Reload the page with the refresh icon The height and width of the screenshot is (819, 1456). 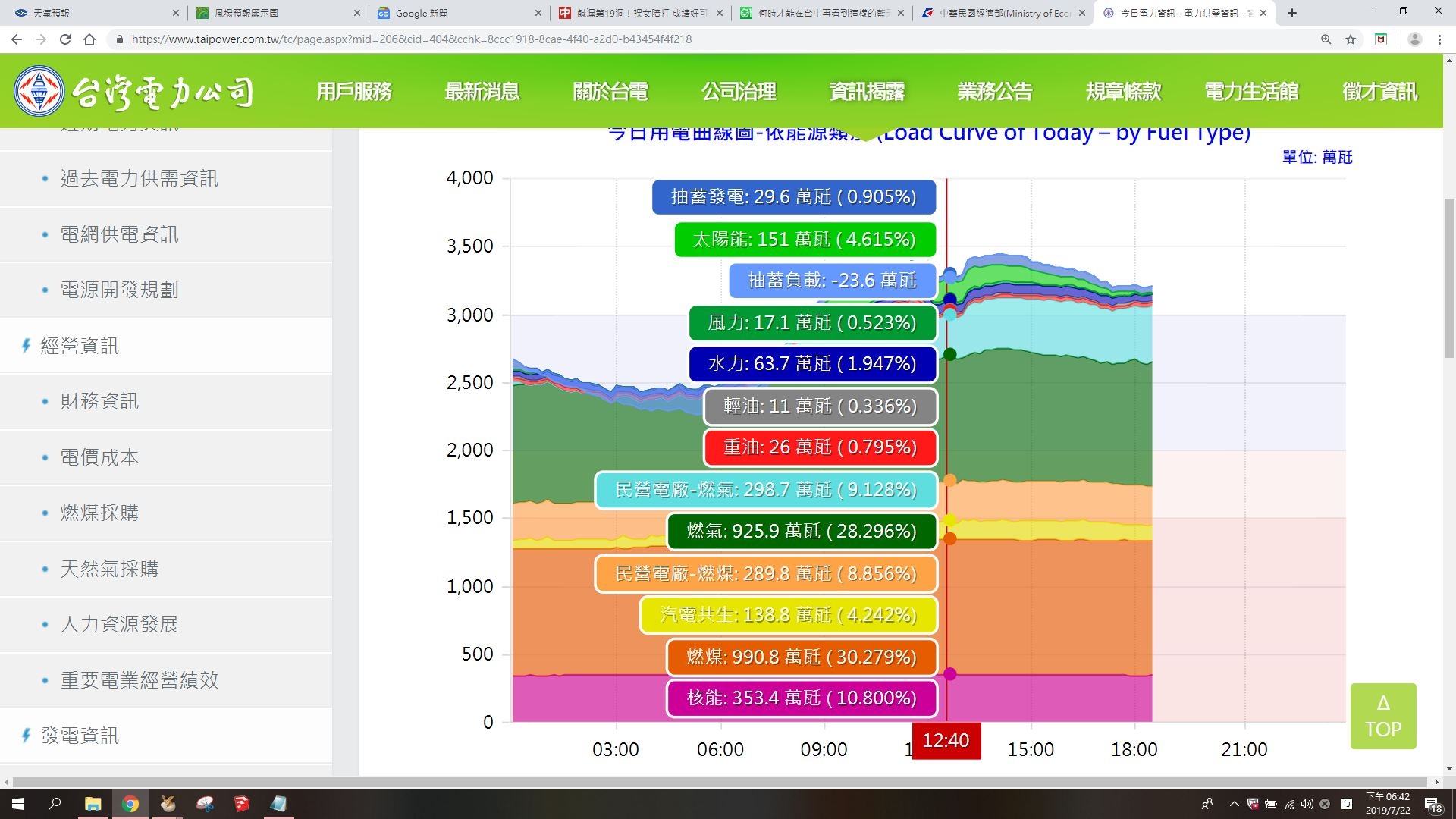(x=65, y=39)
